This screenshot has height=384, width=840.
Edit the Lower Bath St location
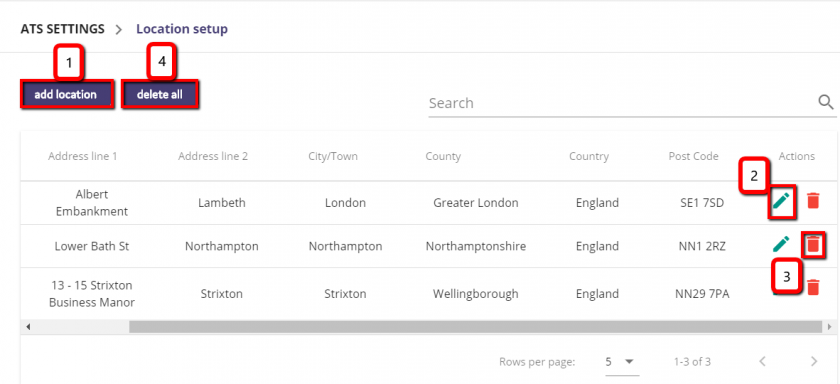782,244
